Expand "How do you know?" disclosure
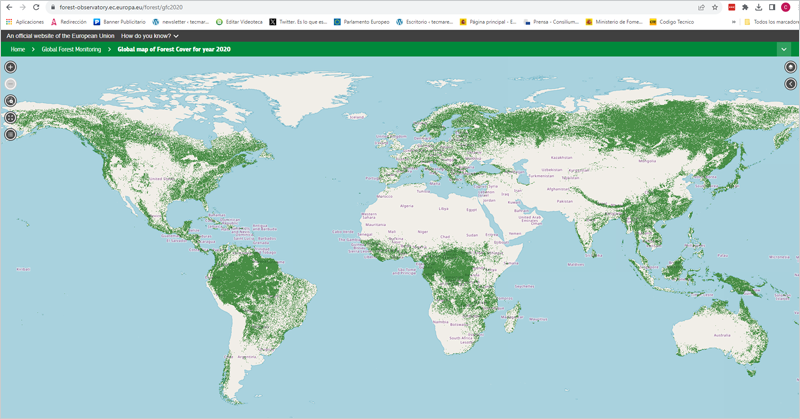Screen dimensions: 800x419 coord(150,36)
